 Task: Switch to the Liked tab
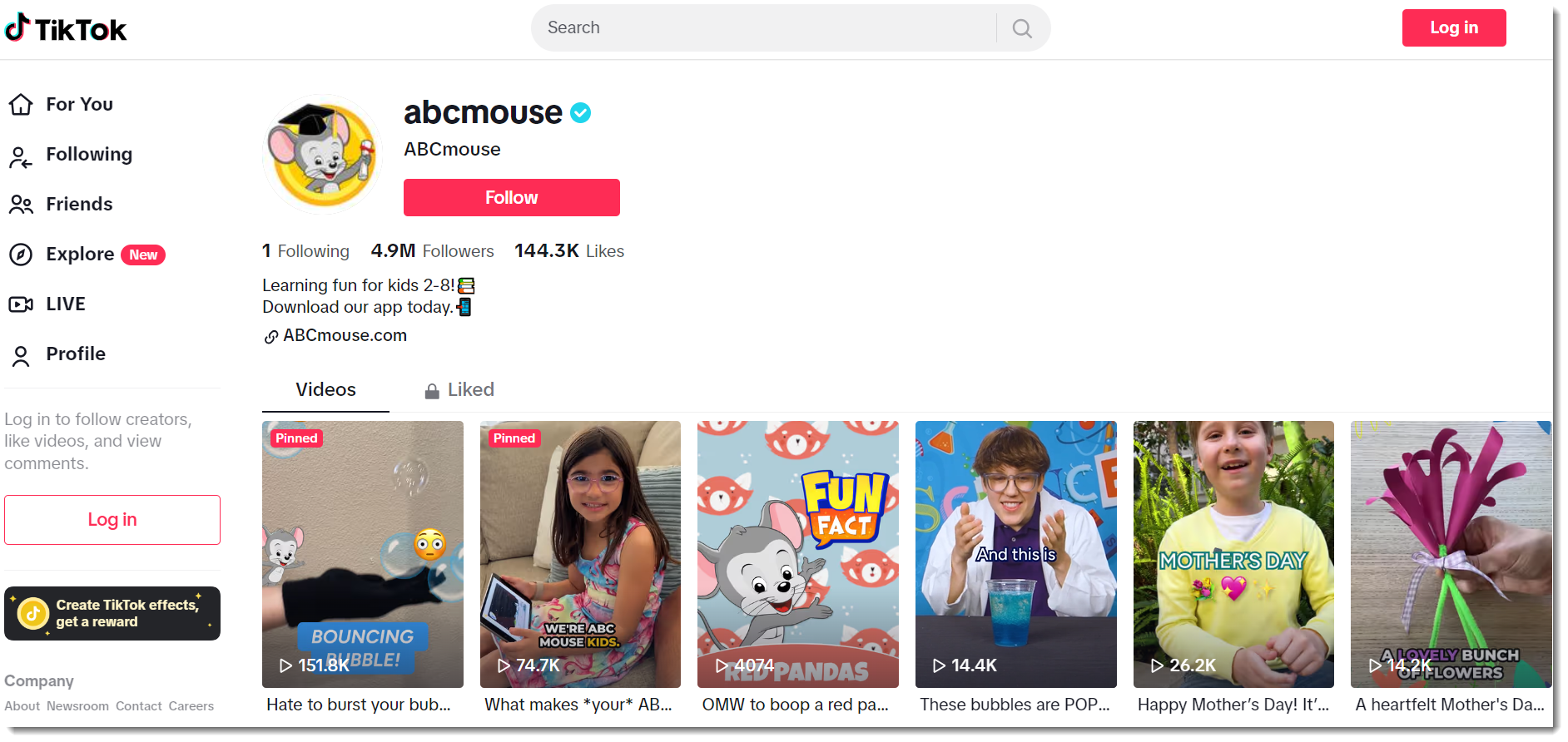click(459, 389)
